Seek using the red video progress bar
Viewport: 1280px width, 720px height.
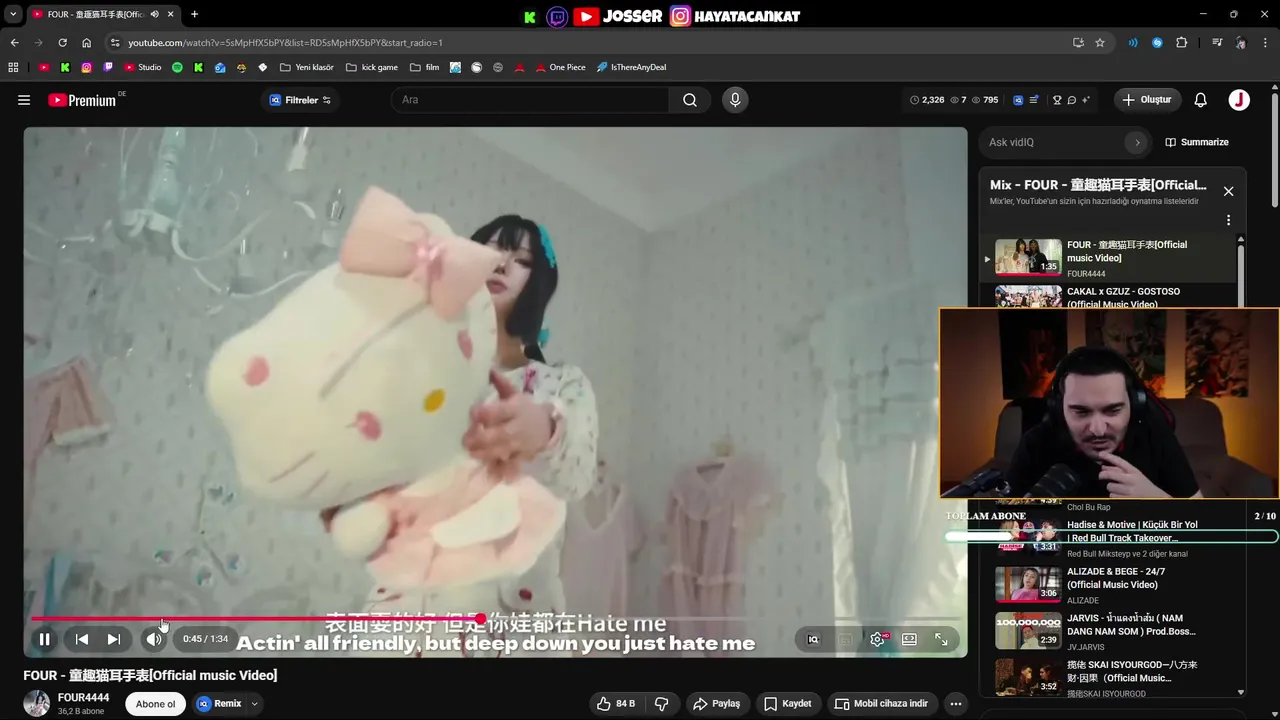496,619
